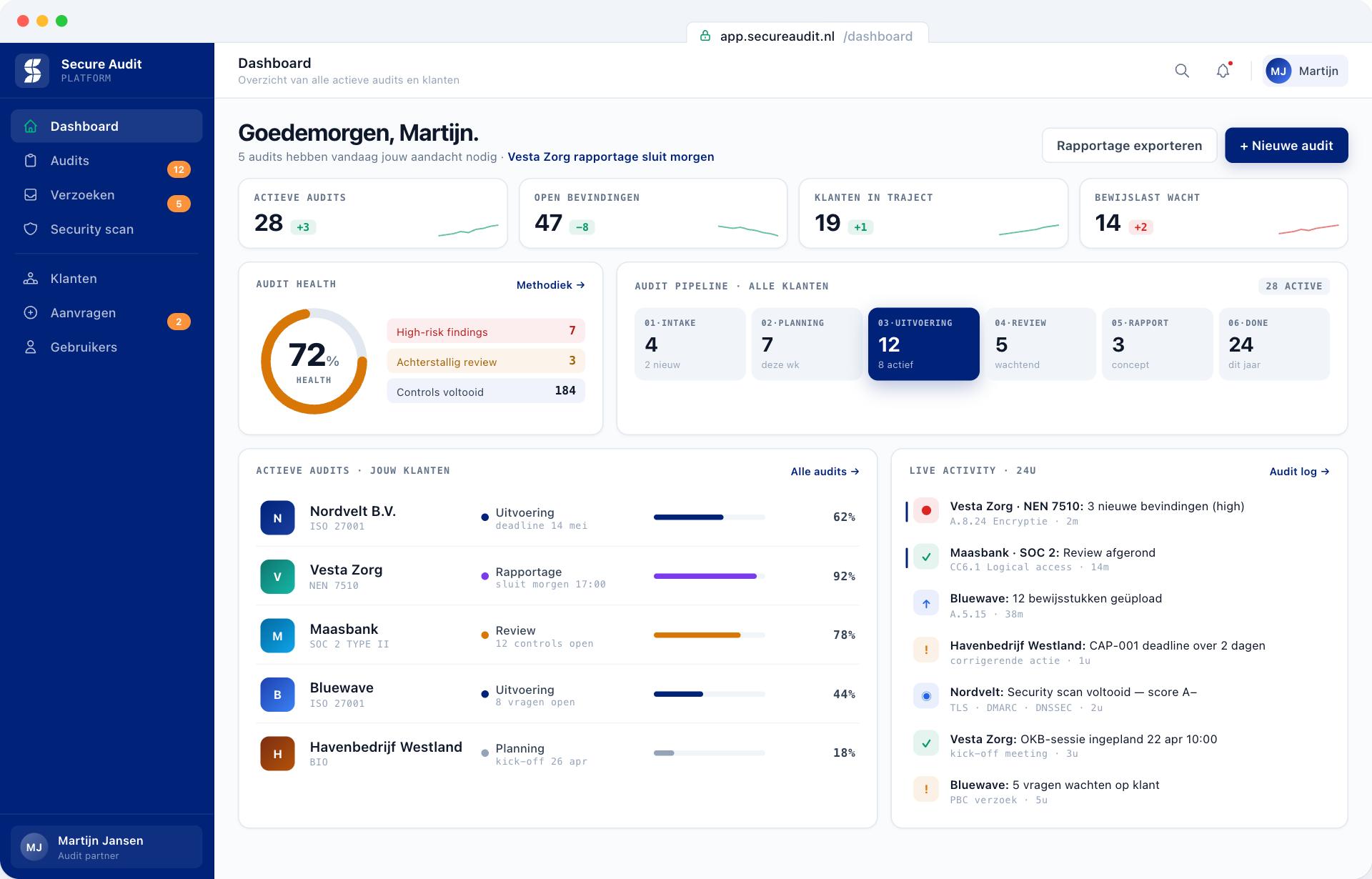
Task: Click the 28 ACTIVE pipeline badge
Action: [1293, 286]
